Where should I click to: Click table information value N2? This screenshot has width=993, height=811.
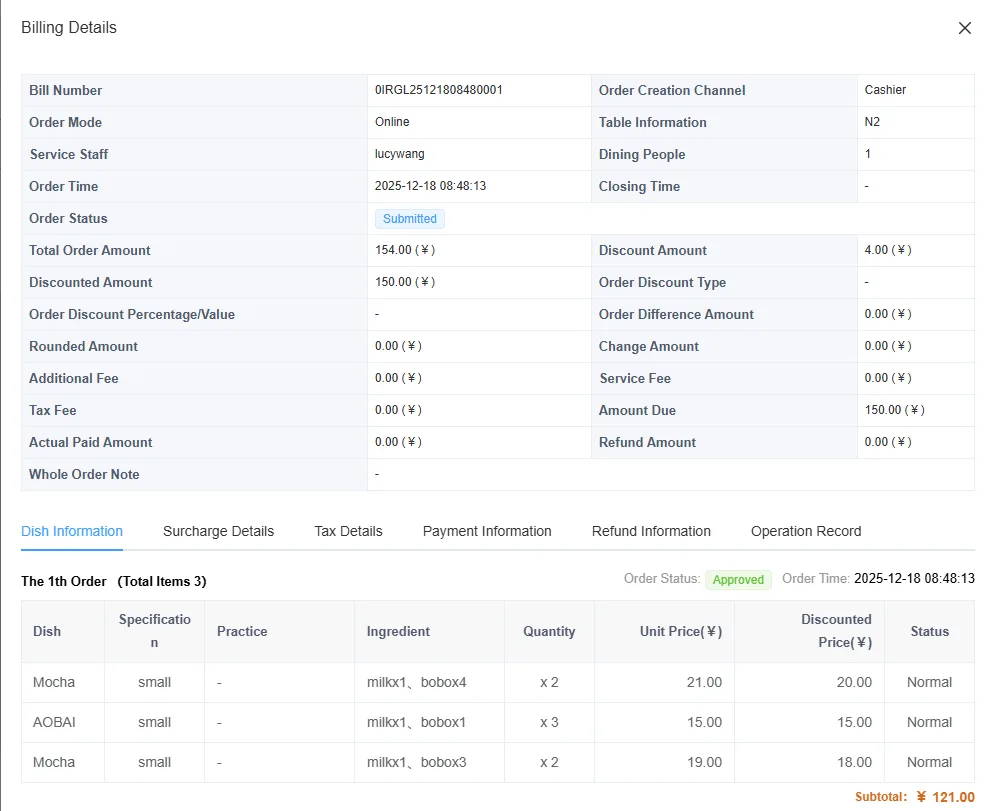(x=872, y=122)
